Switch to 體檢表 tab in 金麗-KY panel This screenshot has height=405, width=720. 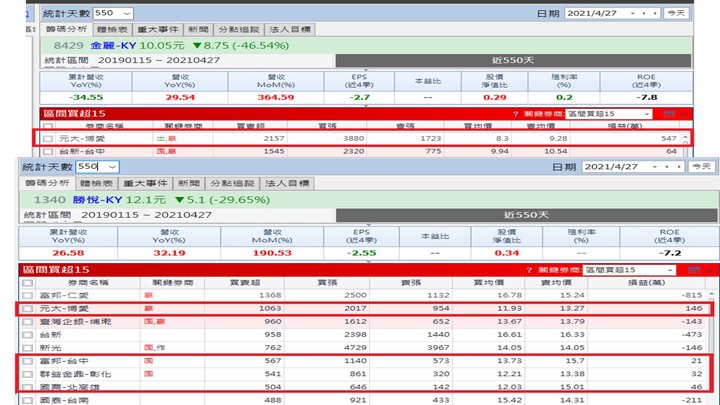[x=112, y=29]
